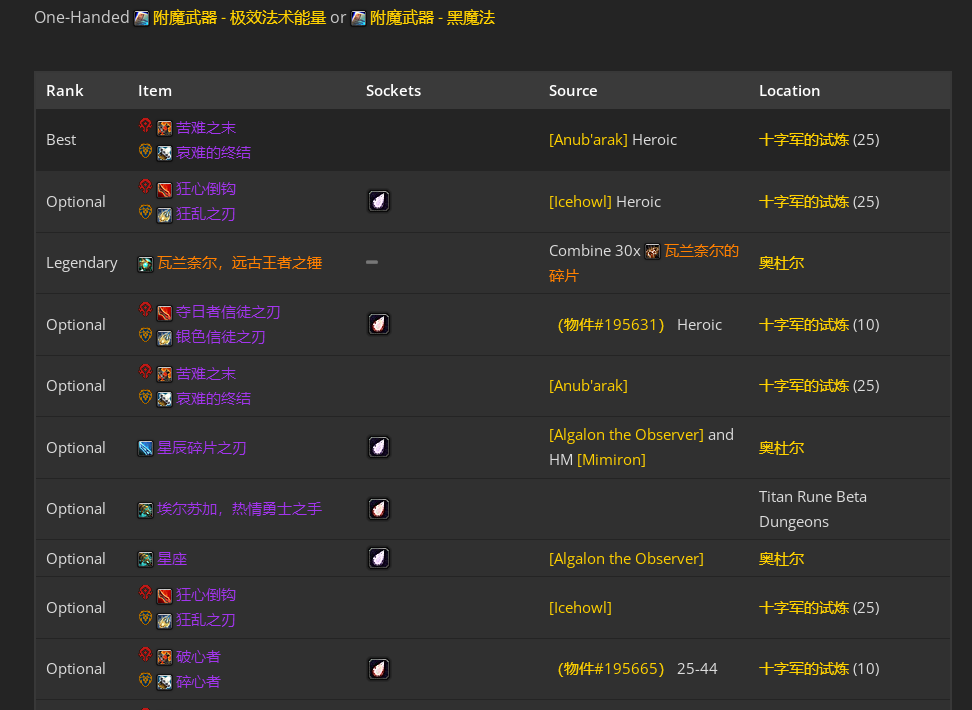Click Alliance faction icon in Best row
Image resolution: width=972 pixels, height=710 pixels.
click(x=145, y=151)
